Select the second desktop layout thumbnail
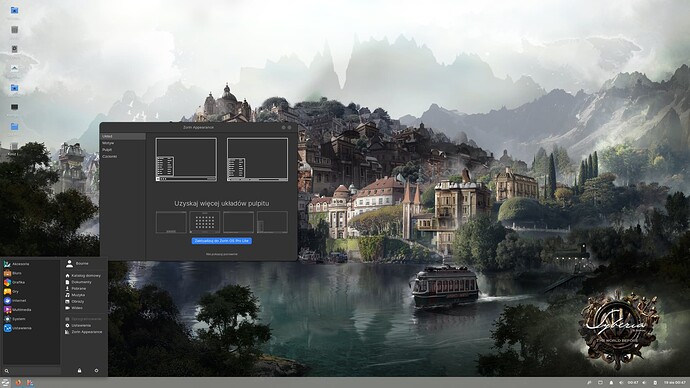The image size is (690, 388). 257,159
